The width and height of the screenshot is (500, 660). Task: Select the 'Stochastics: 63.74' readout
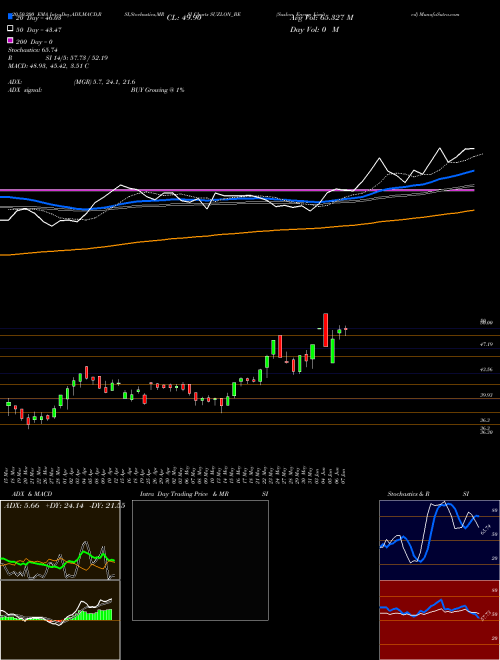click(32, 50)
